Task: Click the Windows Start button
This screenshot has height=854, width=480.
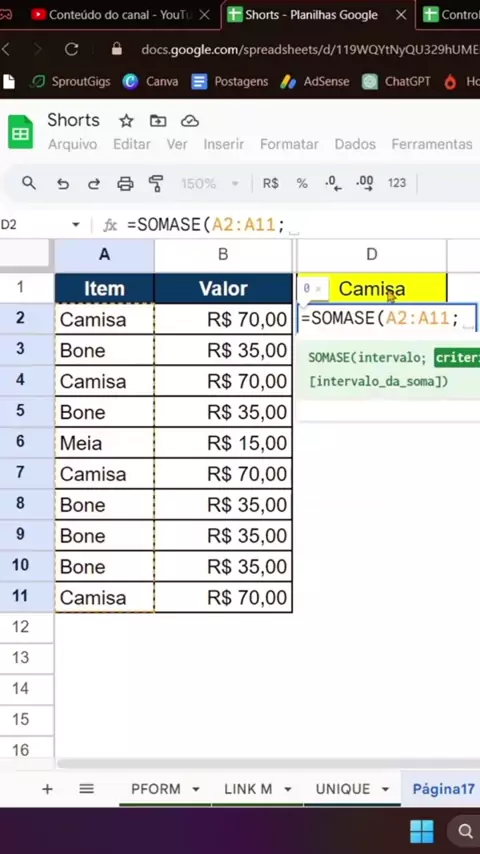Action: tap(422, 831)
